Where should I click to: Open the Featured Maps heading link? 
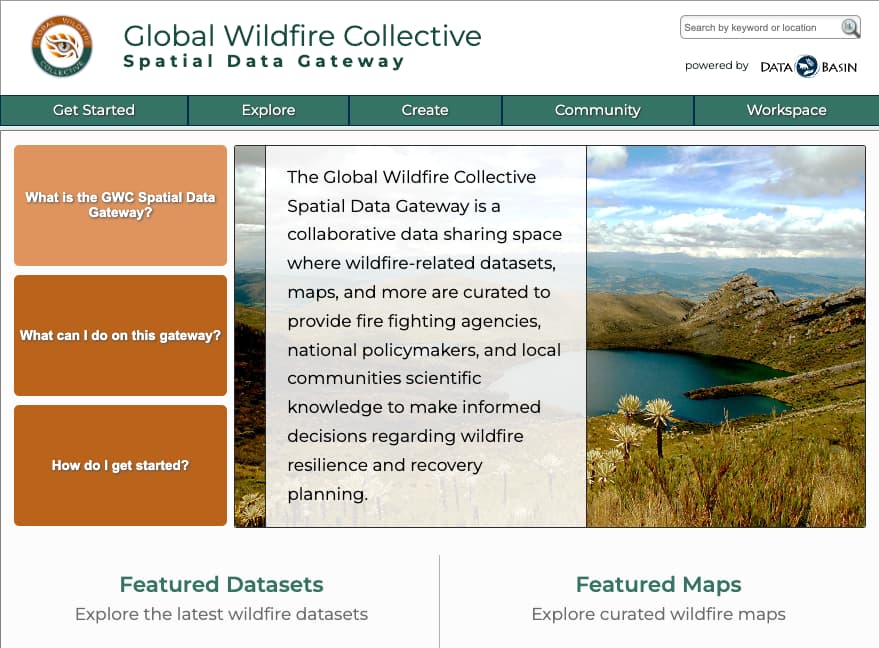click(658, 584)
